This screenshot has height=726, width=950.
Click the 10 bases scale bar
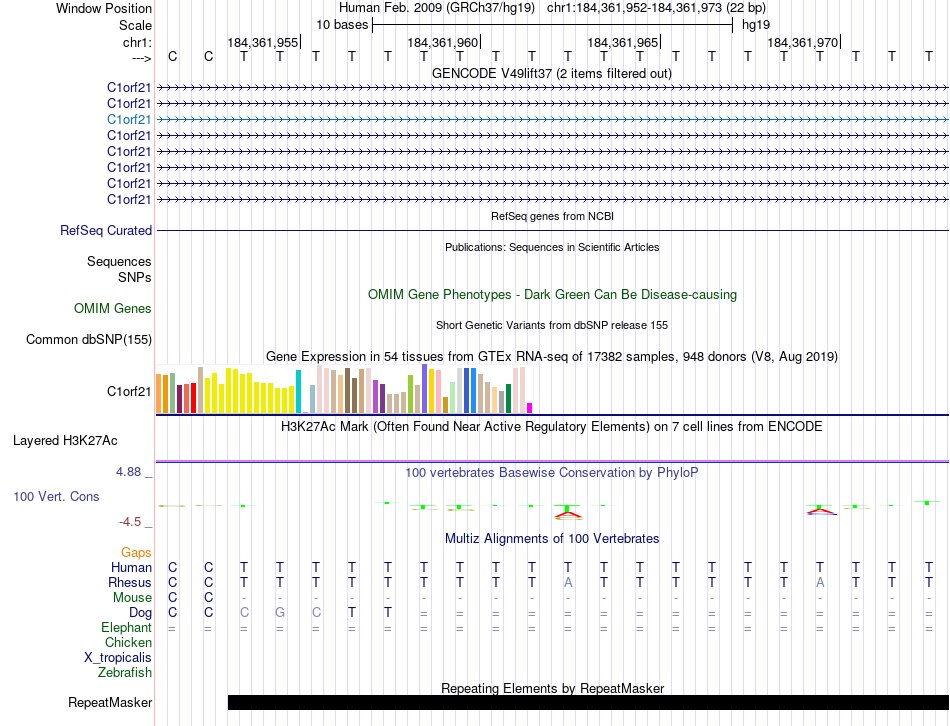click(552, 25)
